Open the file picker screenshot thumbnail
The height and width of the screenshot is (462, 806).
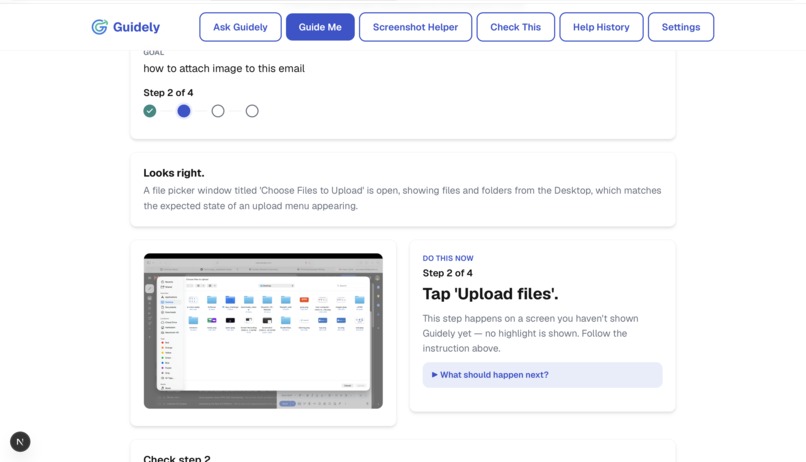(263, 331)
